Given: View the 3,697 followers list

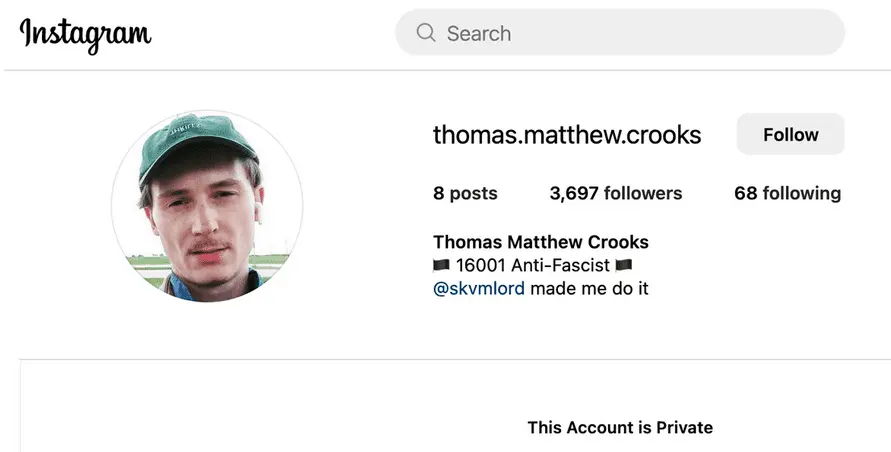Looking at the screenshot, I should 615,194.
